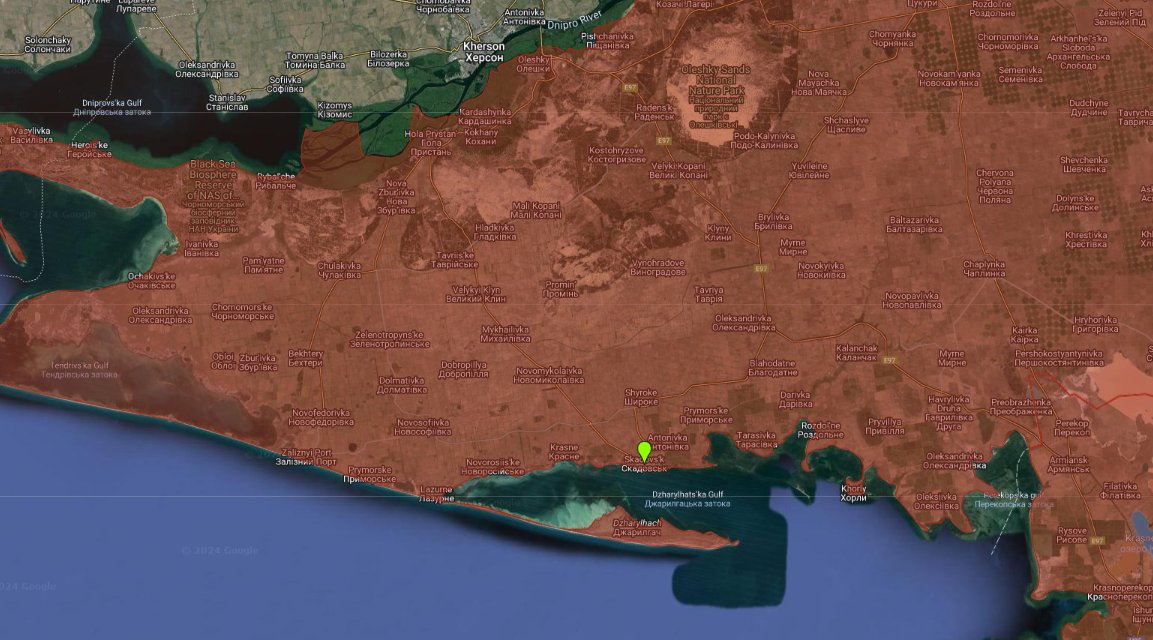
Task: Click the Zelenotropyns'ke label
Action: pyautogui.click(x=389, y=339)
